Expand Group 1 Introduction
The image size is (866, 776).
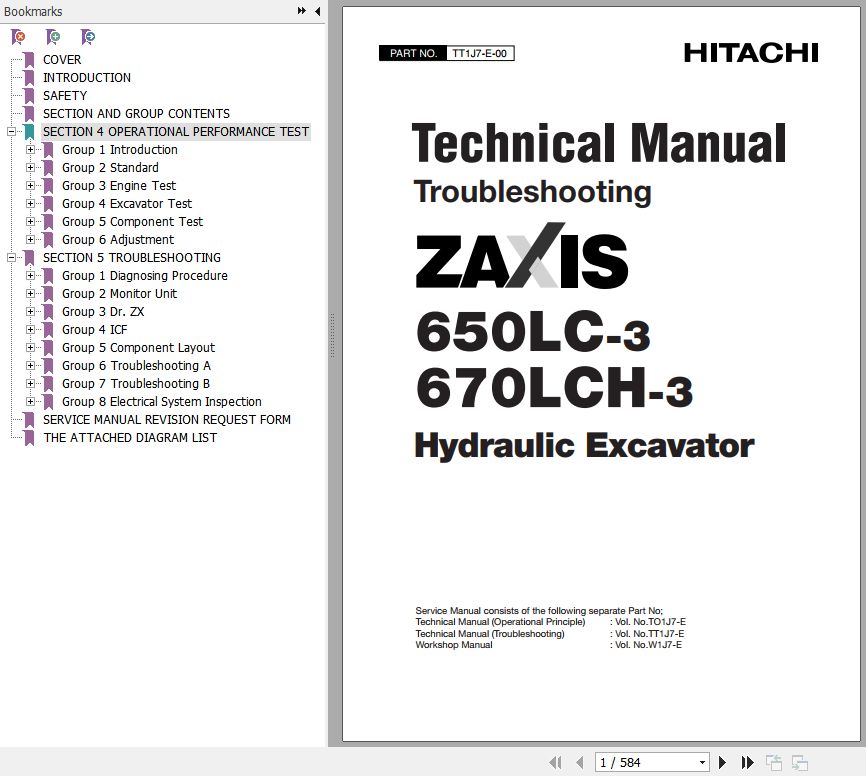click(30, 150)
